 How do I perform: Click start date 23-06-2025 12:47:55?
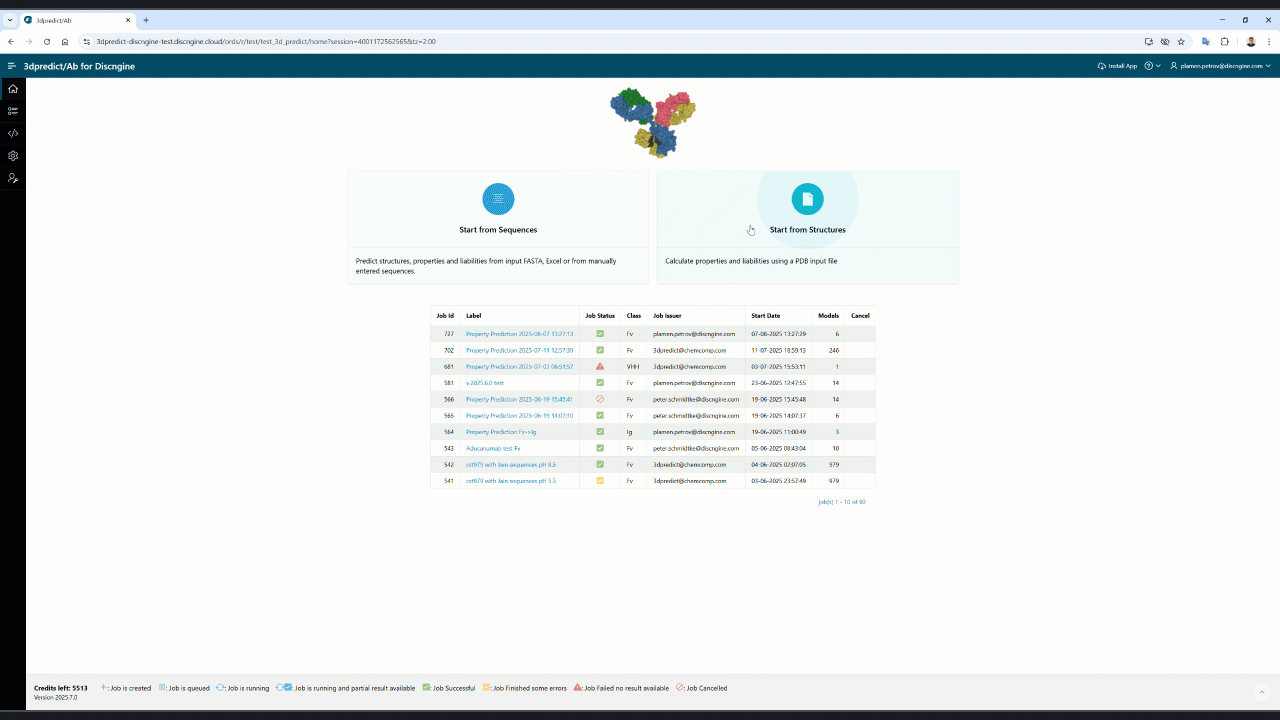pyautogui.click(x=778, y=383)
